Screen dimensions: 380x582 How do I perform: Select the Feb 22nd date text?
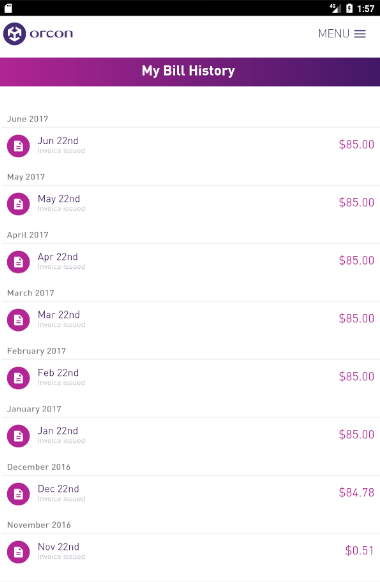coord(58,373)
